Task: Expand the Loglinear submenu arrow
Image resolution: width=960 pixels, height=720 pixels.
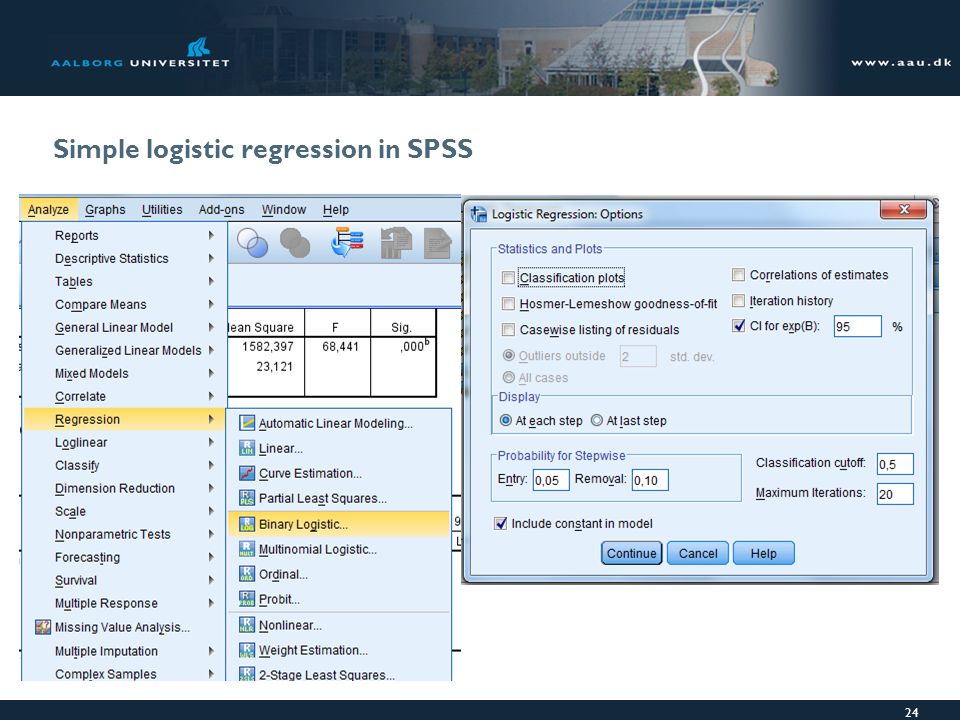Action: [x=211, y=442]
